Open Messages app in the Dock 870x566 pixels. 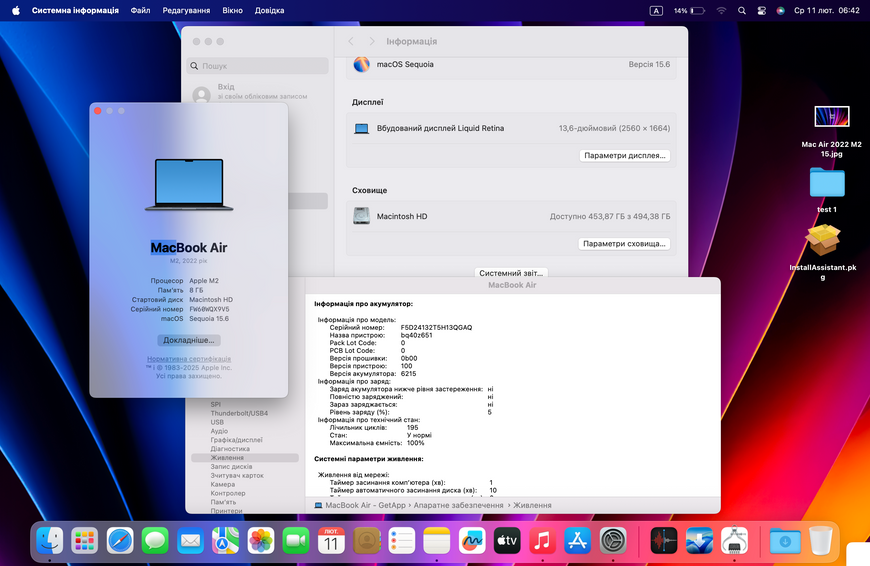click(x=155, y=540)
